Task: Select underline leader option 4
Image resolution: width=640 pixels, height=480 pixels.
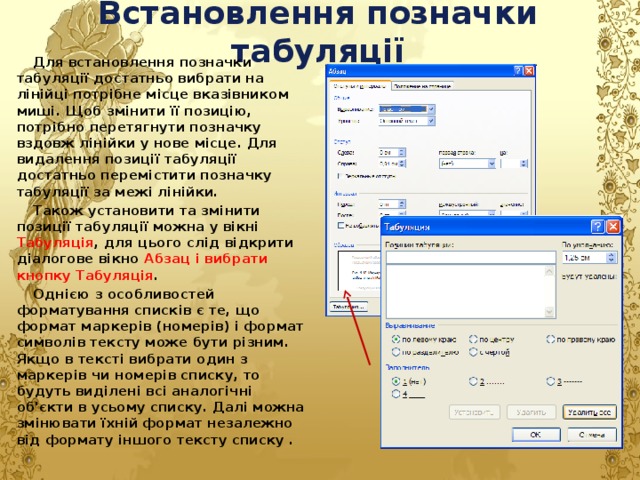Action: pyautogui.click(x=395, y=394)
